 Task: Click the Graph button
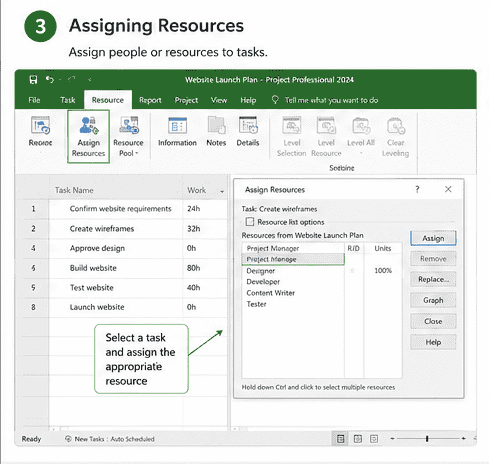433,300
